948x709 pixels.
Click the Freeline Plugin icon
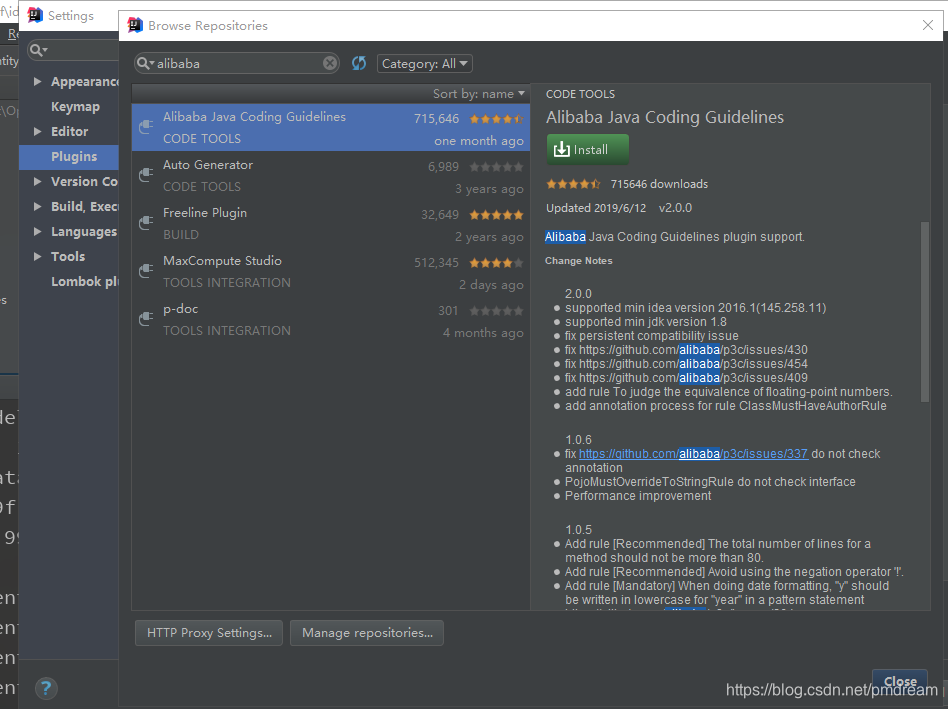click(146, 223)
